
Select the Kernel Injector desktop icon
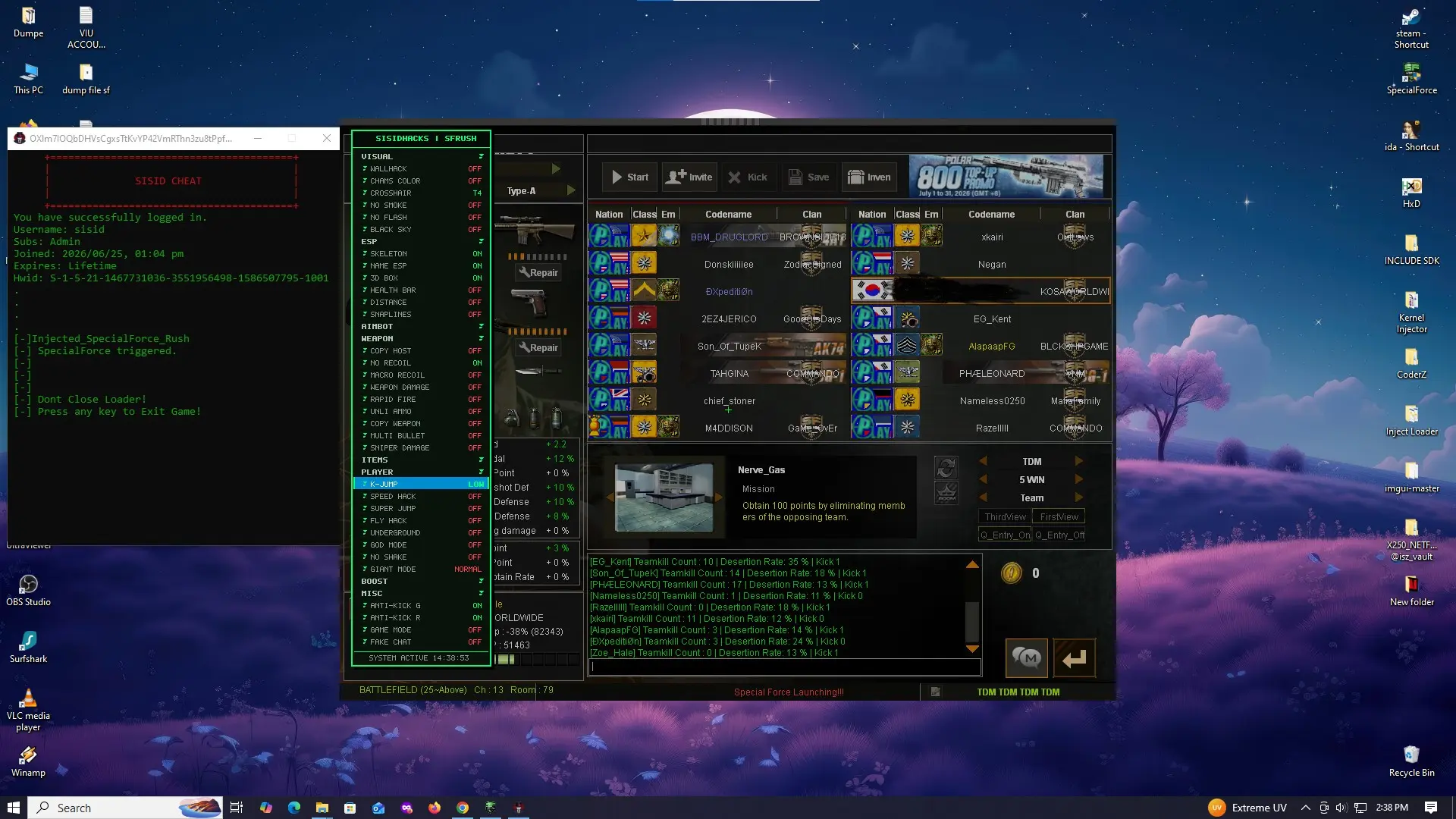tap(1411, 312)
